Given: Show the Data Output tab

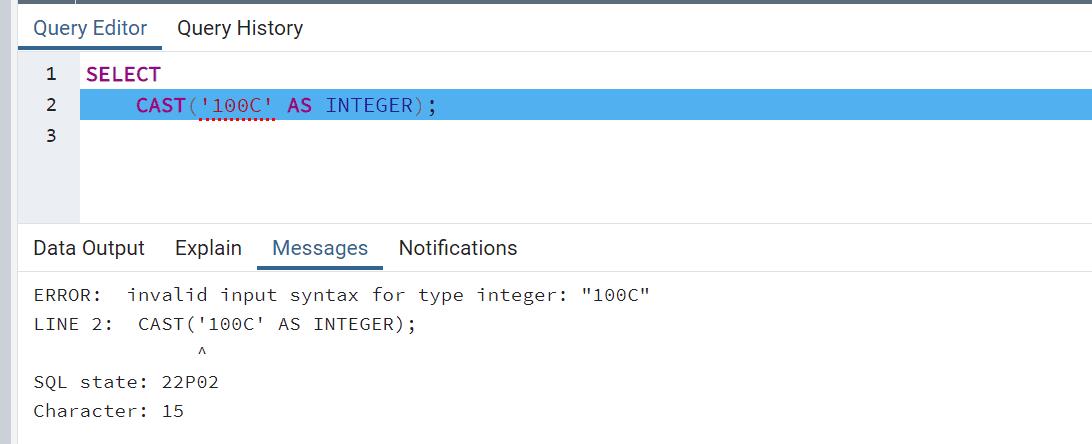Looking at the screenshot, I should pyautogui.click(x=89, y=248).
